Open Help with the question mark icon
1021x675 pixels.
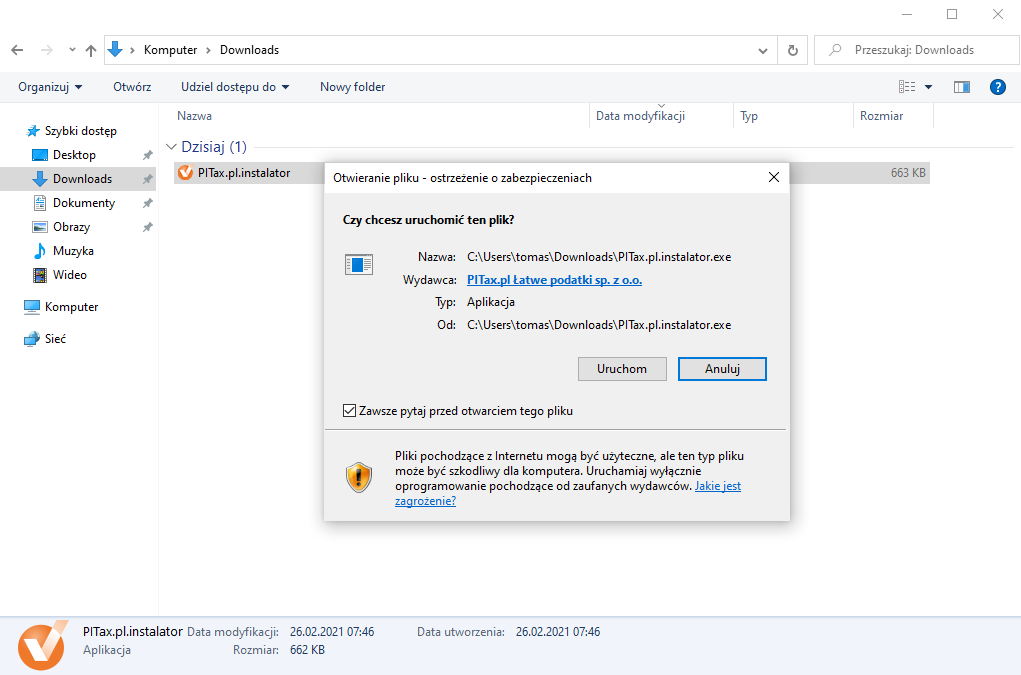[998, 87]
